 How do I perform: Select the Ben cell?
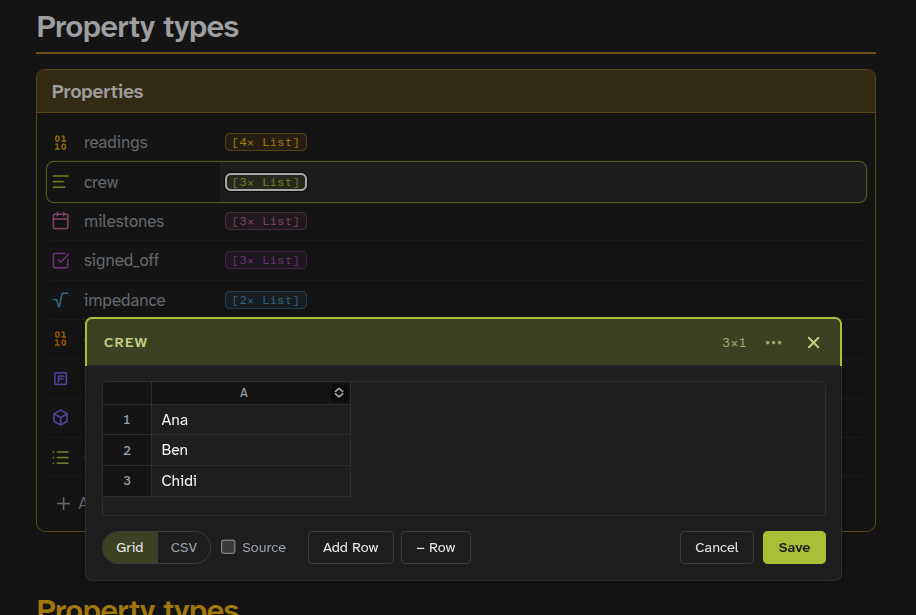(251, 450)
